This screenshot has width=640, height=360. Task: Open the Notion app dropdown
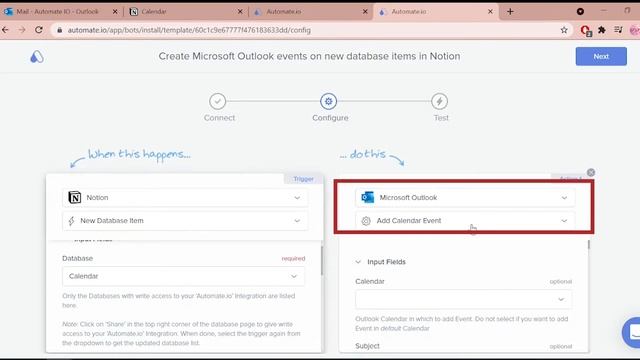185,198
